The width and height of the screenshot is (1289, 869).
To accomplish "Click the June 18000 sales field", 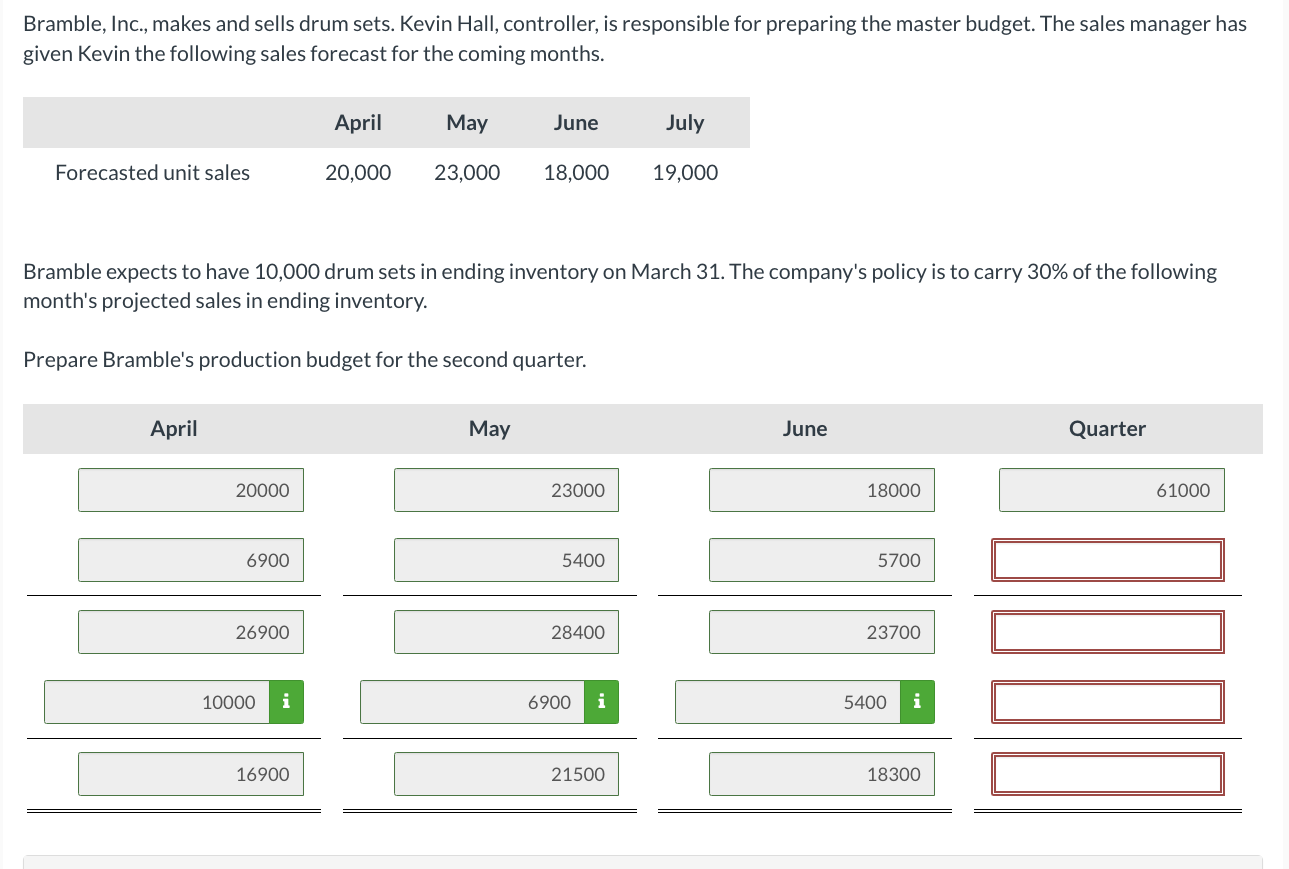I will point(822,490).
